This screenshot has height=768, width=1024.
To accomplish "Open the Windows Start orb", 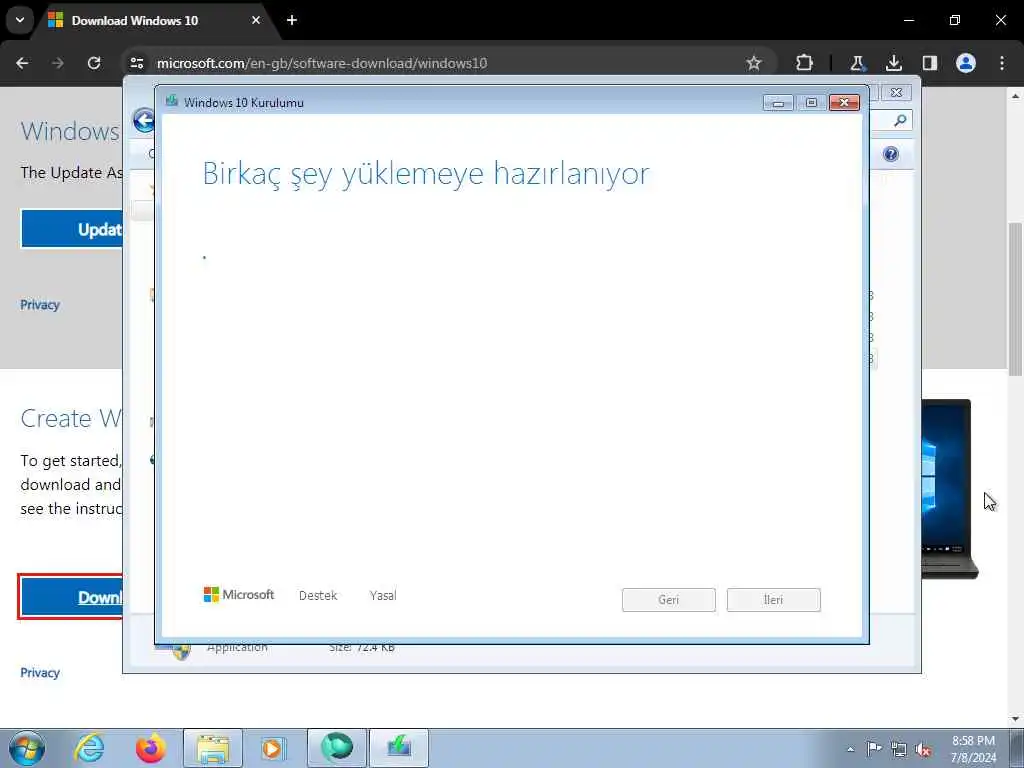I will [x=27, y=748].
